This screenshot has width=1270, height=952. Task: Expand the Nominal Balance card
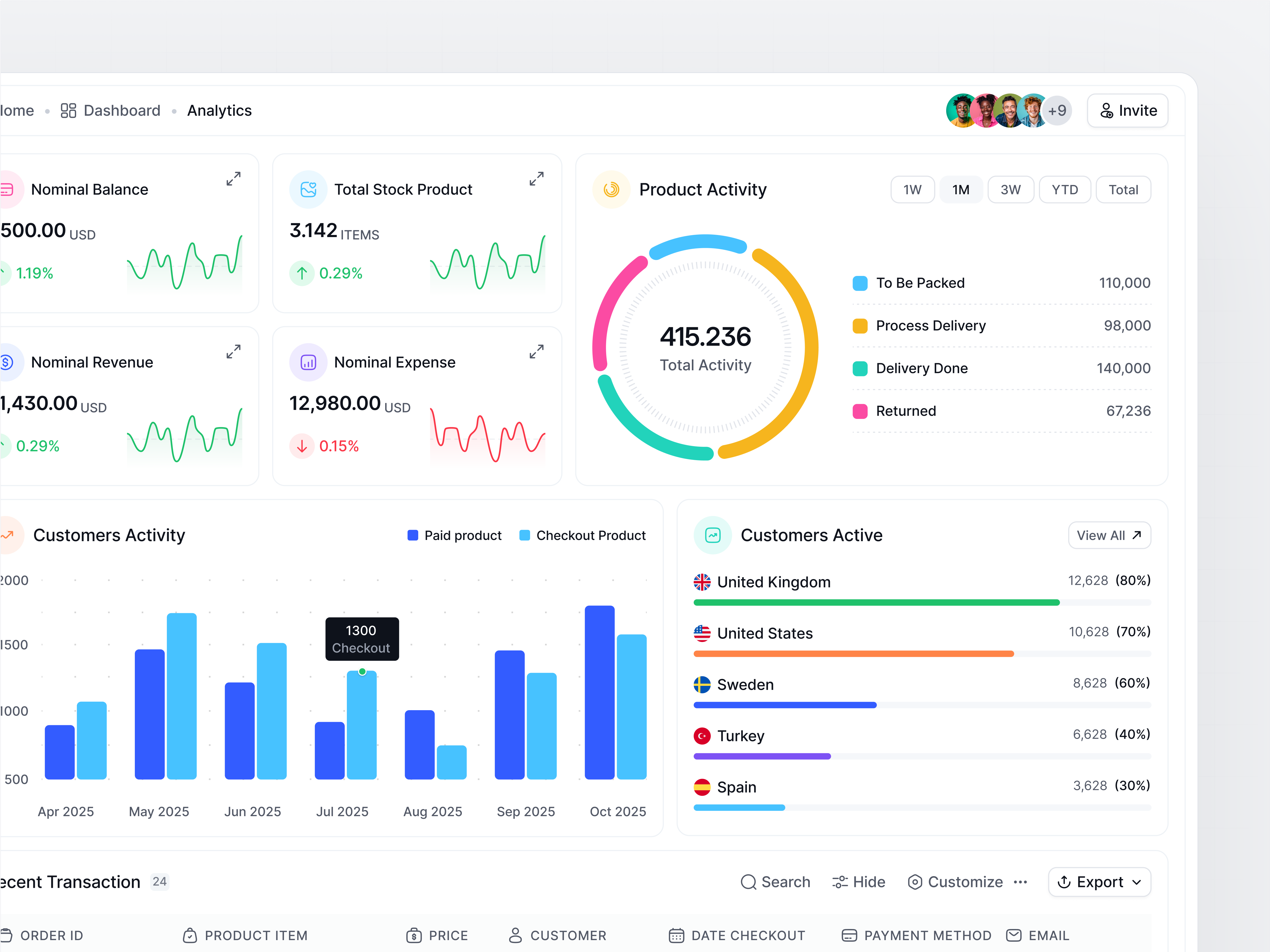click(x=233, y=178)
